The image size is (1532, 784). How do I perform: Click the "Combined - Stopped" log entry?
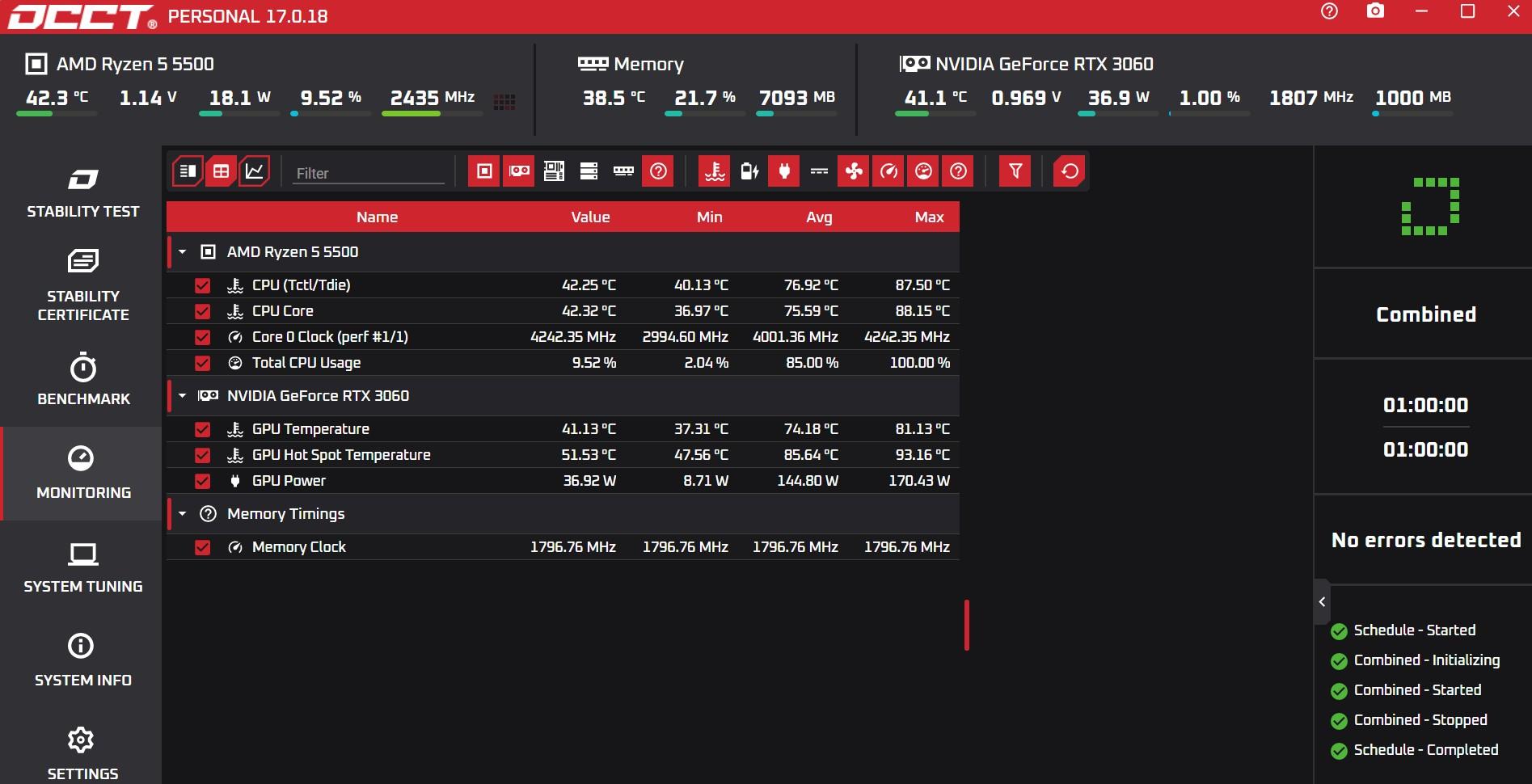click(1420, 720)
